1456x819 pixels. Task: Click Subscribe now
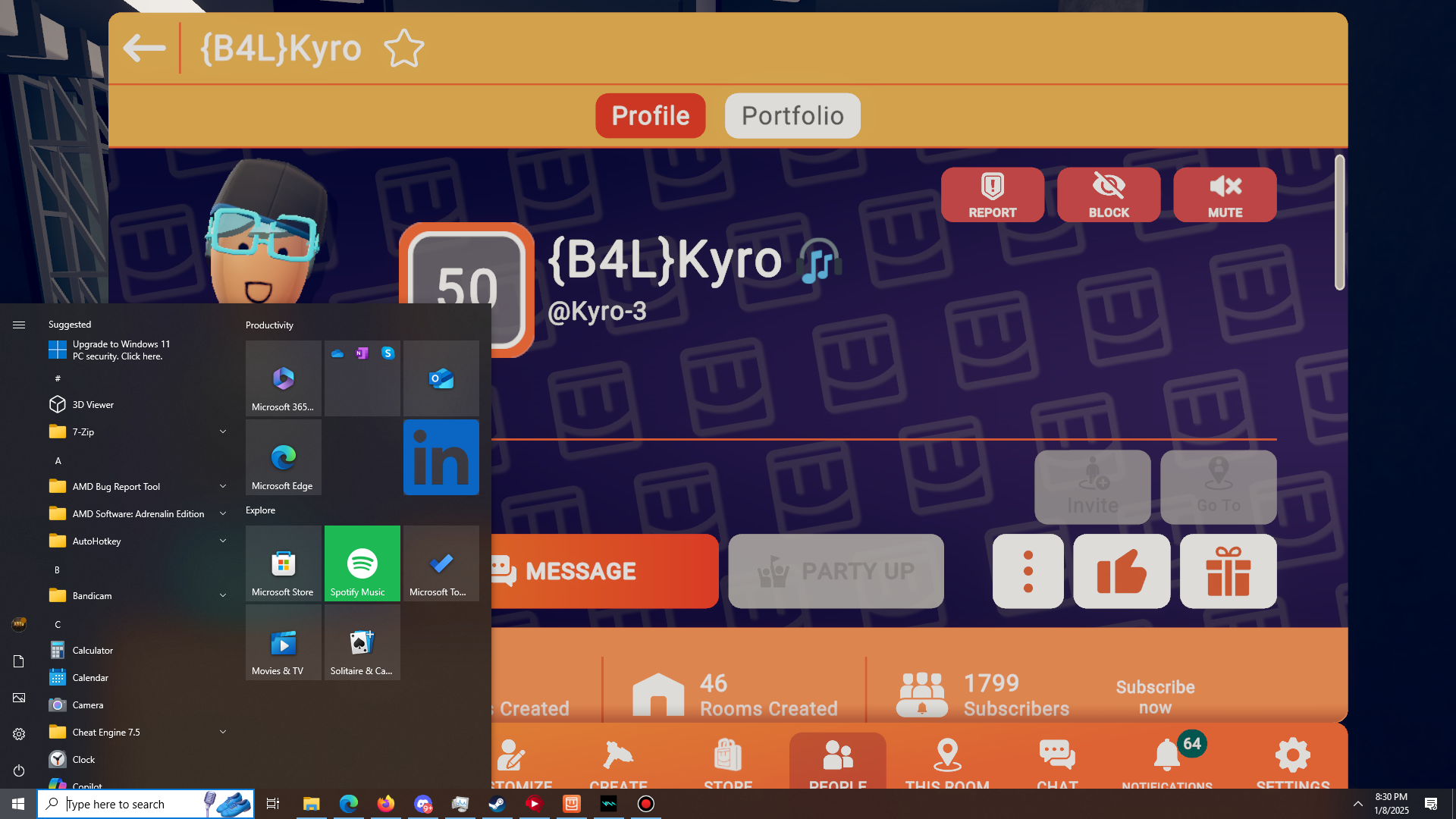click(1154, 696)
